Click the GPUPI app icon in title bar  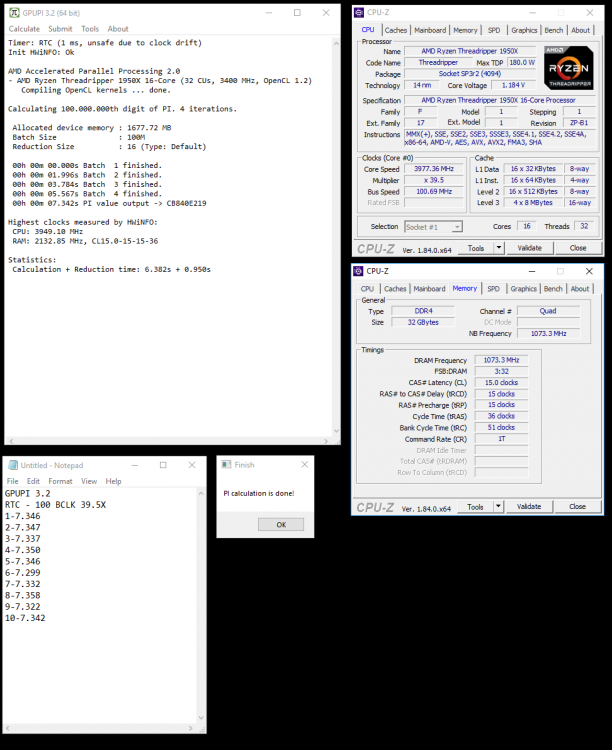pos(14,13)
